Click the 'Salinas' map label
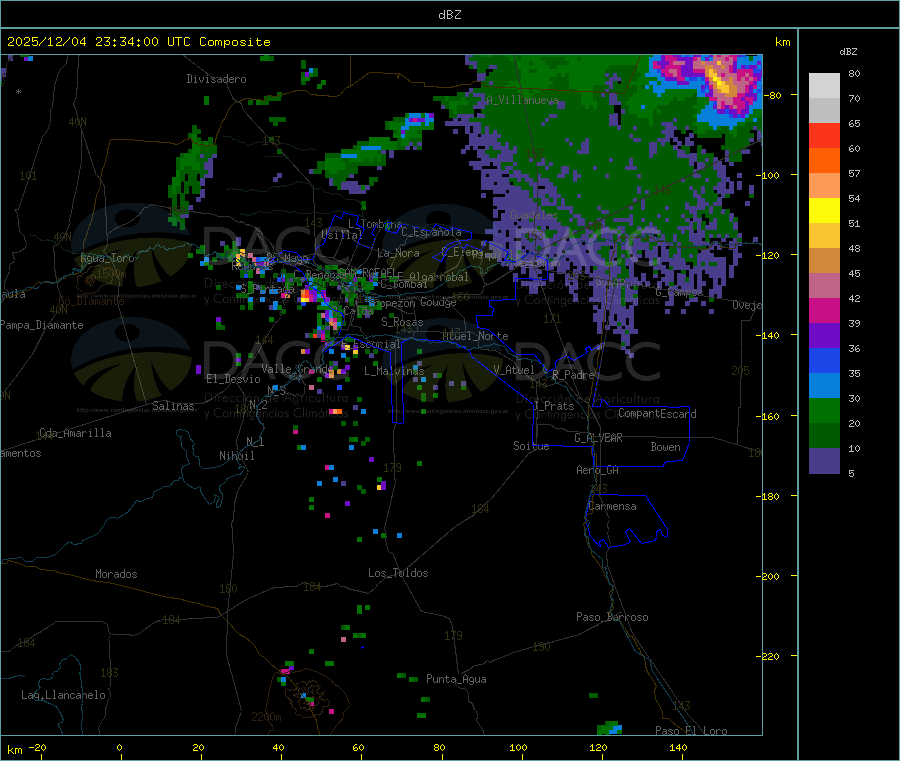 173,406
